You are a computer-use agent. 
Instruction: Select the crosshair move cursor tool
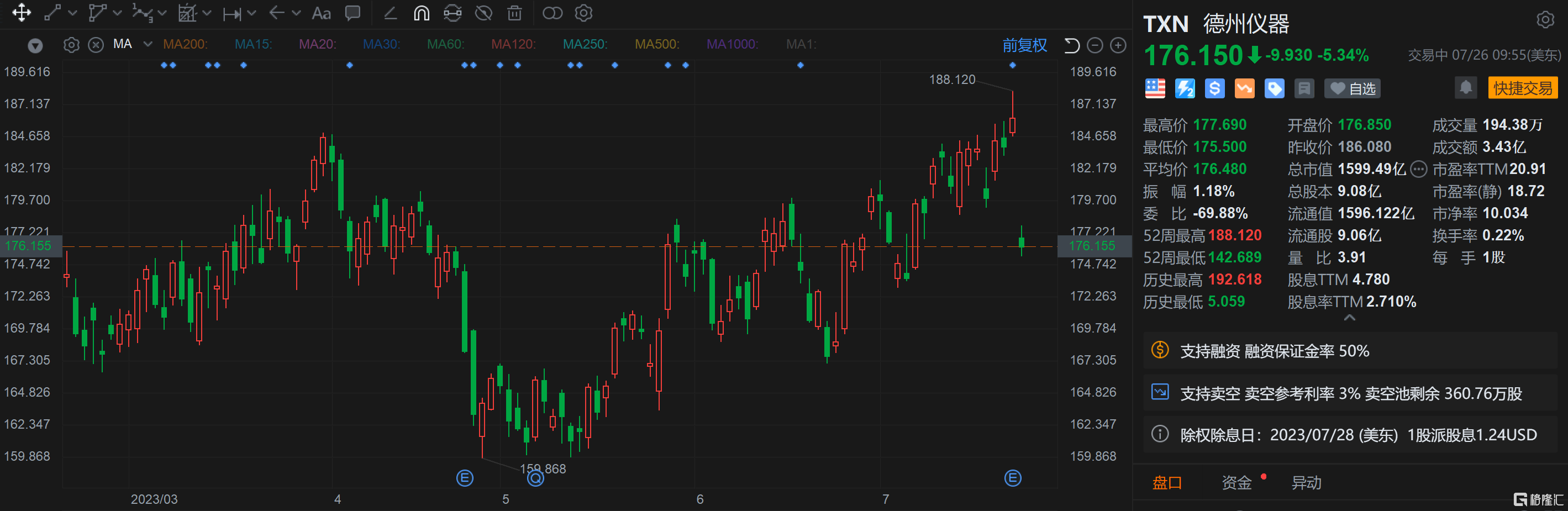click(x=22, y=13)
